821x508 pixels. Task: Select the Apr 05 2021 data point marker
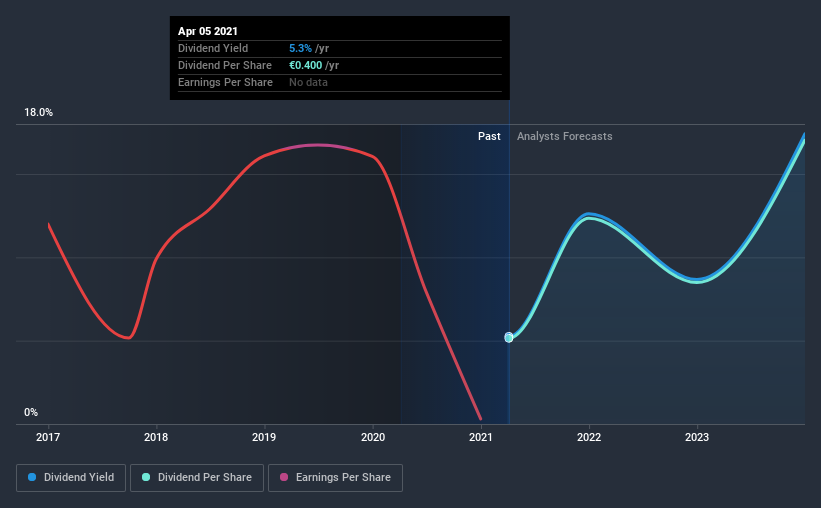tap(509, 337)
